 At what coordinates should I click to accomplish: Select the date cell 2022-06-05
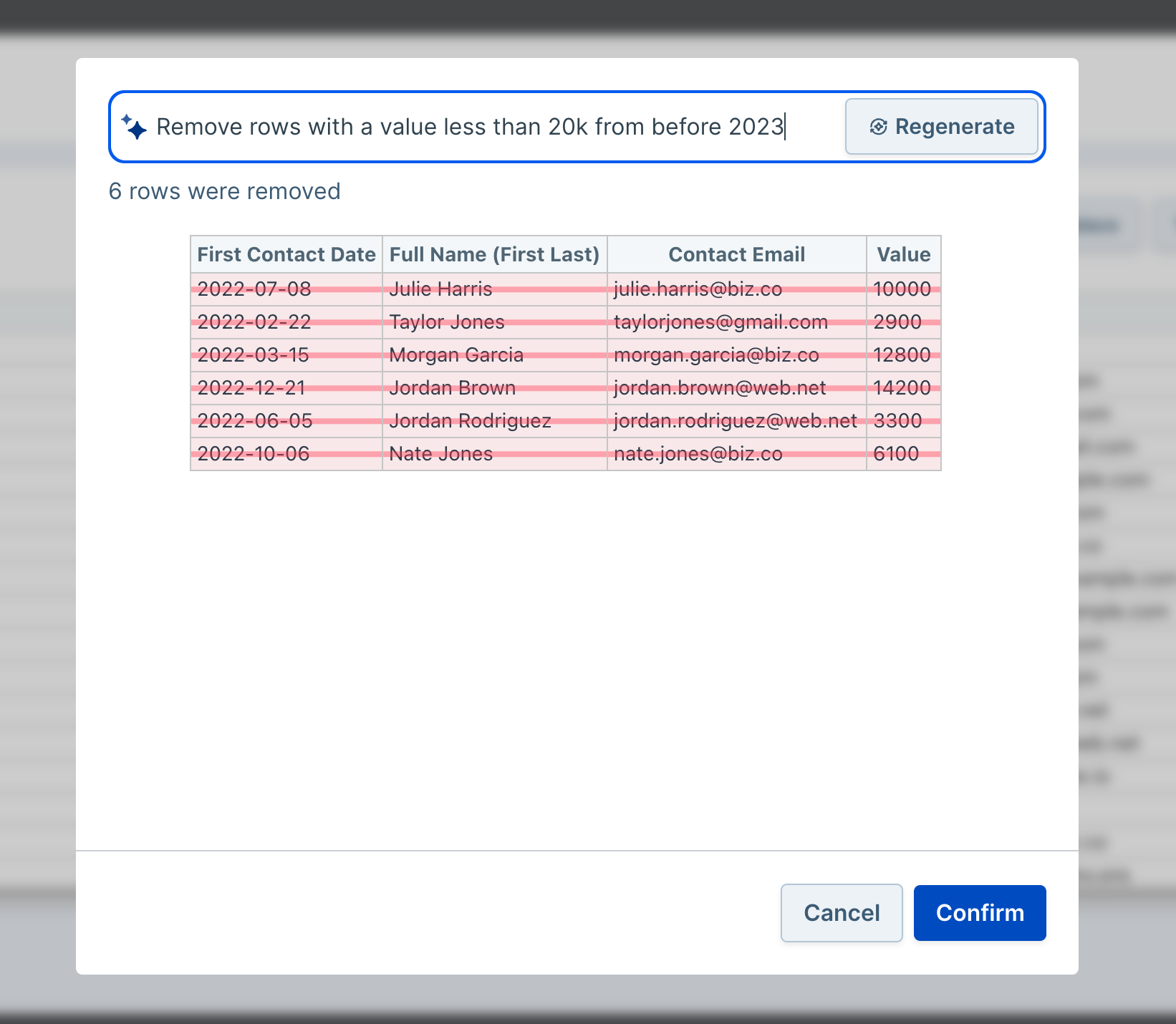[286, 421]
